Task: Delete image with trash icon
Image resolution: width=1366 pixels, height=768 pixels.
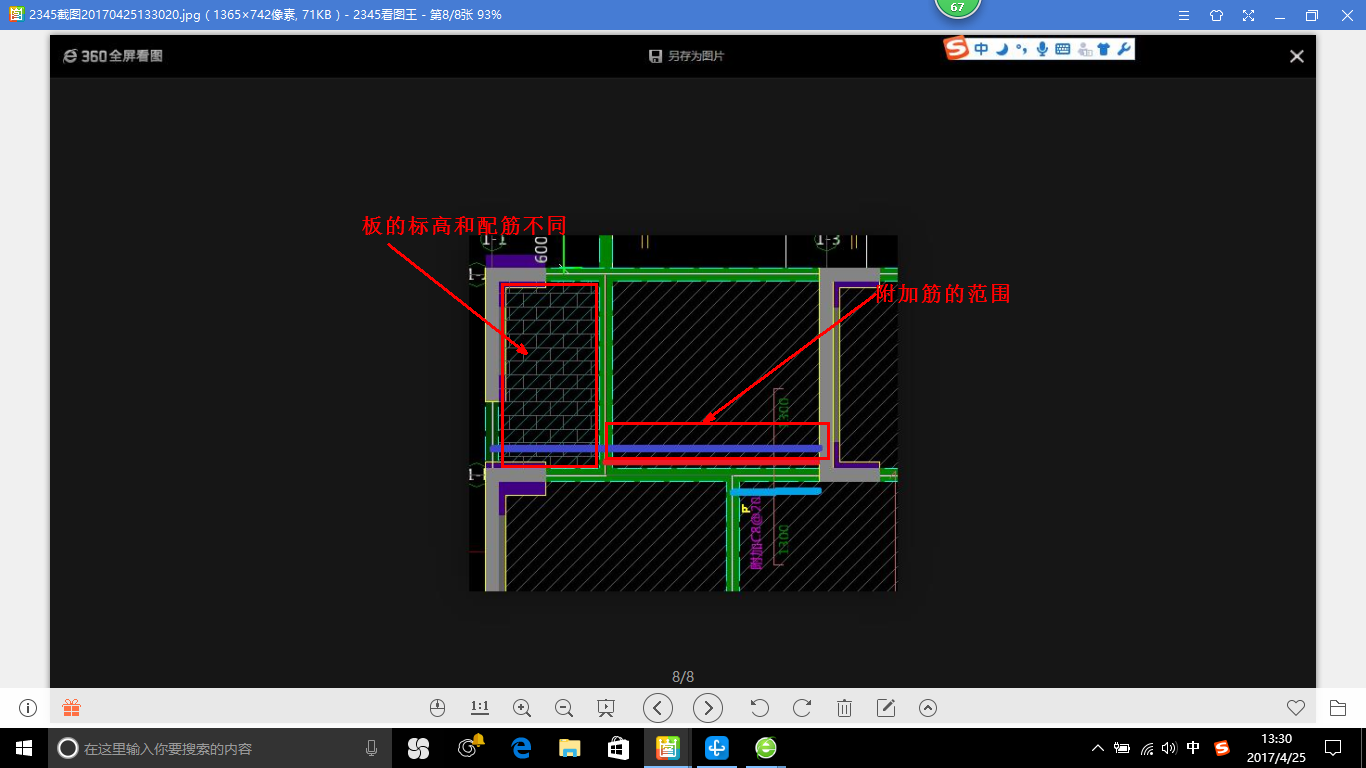Action: tap(844, 708)
